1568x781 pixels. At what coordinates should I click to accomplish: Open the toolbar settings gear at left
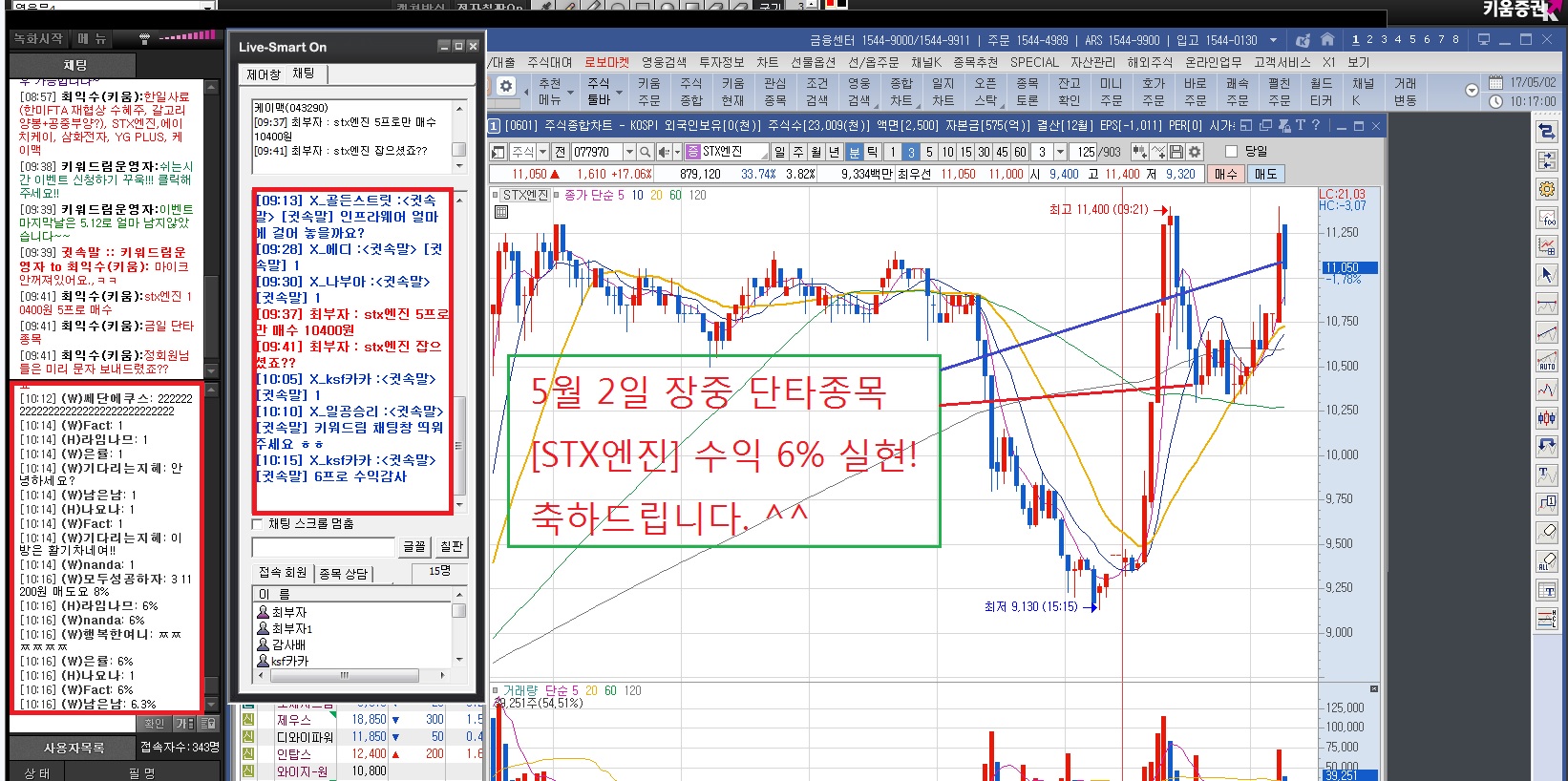(506, 87)
